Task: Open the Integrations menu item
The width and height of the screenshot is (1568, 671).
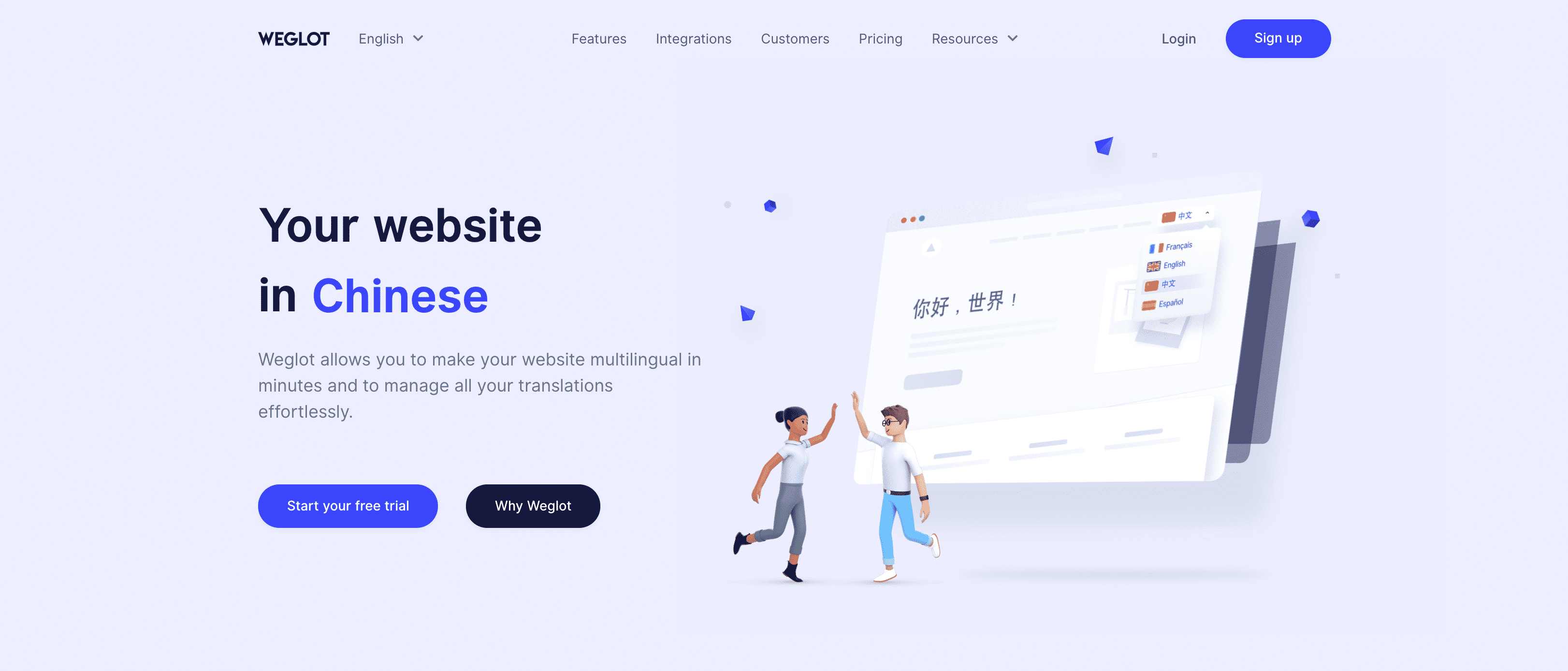Action: (693, 38)
